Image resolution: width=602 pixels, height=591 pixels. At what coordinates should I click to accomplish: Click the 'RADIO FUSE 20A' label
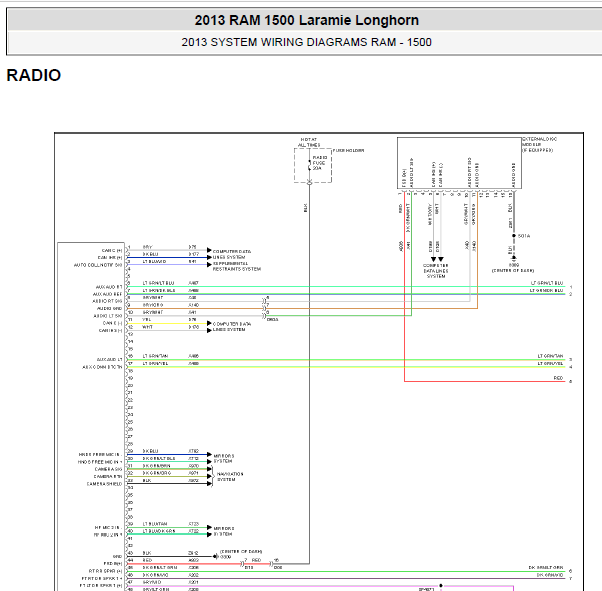click(320, 163)
